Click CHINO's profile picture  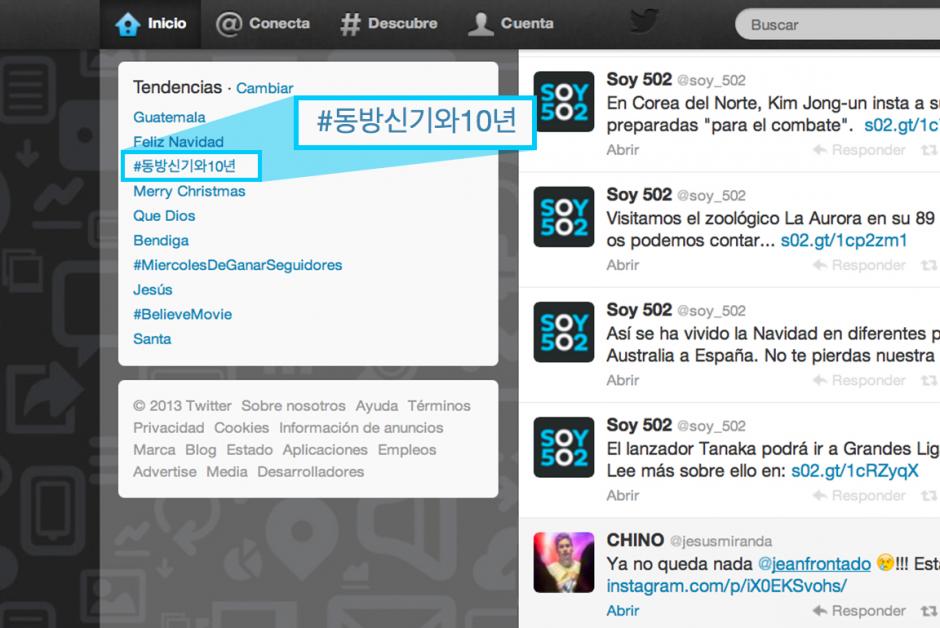click(565, 561)
